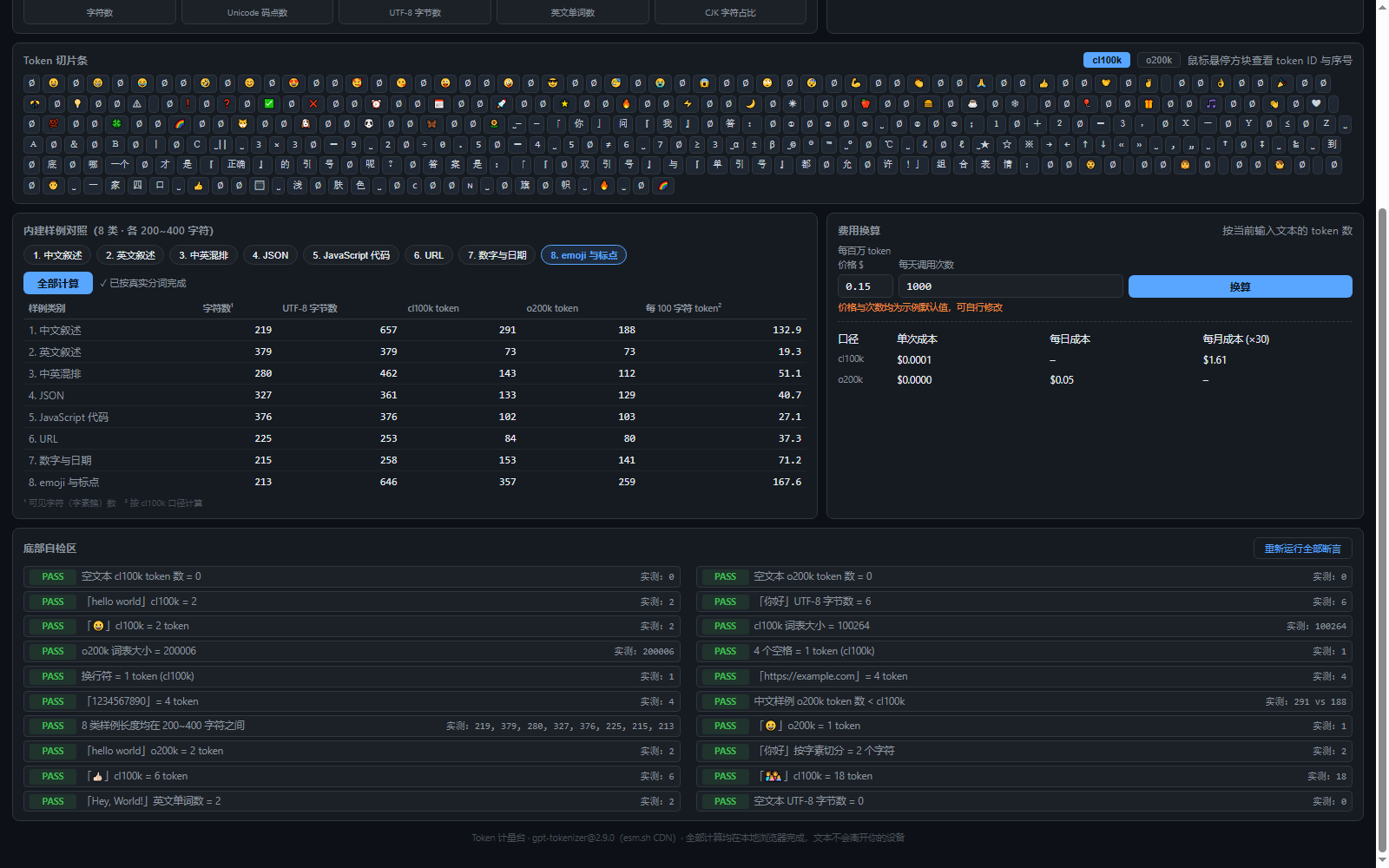
Task: Click the 全部计算 button
Action: tap(58, 283)
